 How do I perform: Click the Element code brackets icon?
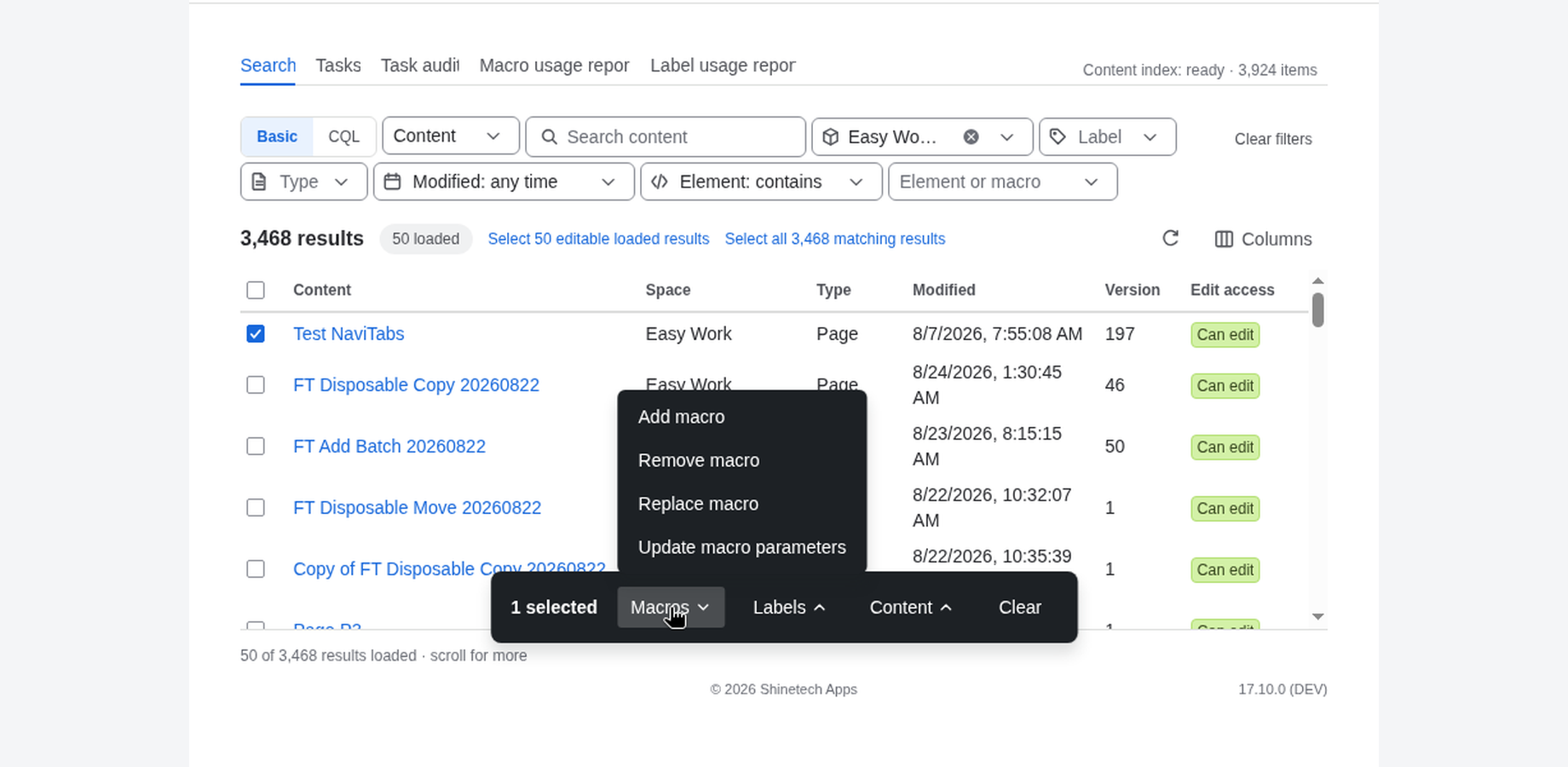659,182
